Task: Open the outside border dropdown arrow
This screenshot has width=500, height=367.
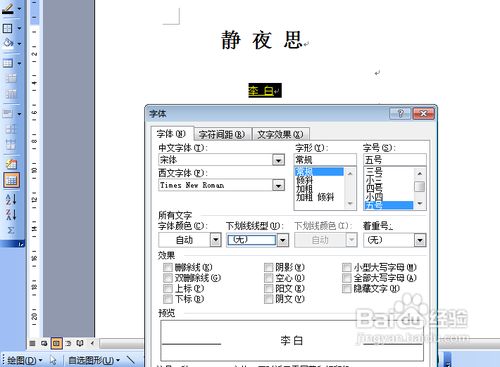Action: coord(19,28)
